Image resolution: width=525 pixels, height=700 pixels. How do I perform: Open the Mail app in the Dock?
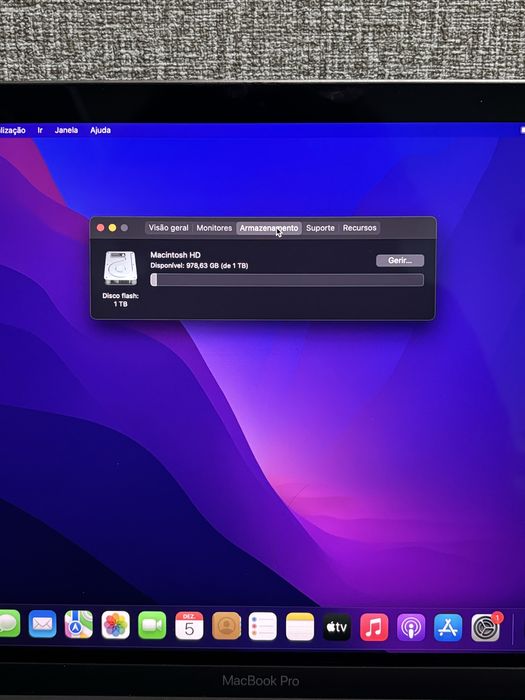pyautogui.click(x=42, y=624)
